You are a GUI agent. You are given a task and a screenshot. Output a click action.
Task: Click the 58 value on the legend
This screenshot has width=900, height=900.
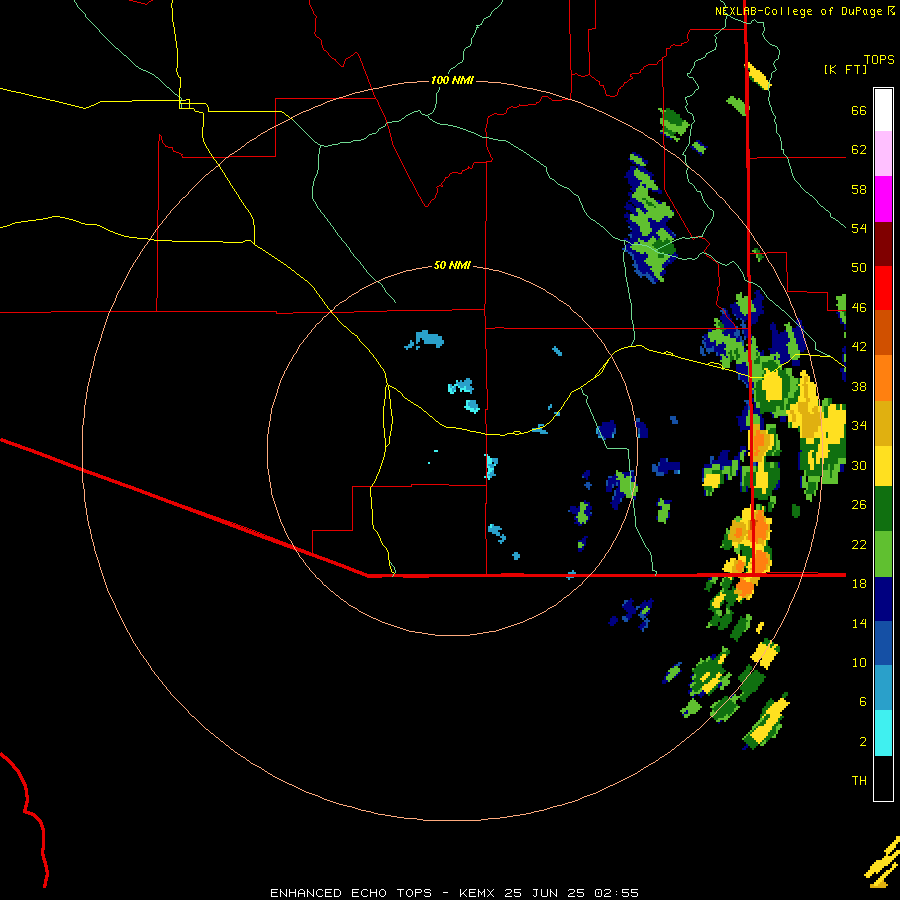click(x=859, y=189)
